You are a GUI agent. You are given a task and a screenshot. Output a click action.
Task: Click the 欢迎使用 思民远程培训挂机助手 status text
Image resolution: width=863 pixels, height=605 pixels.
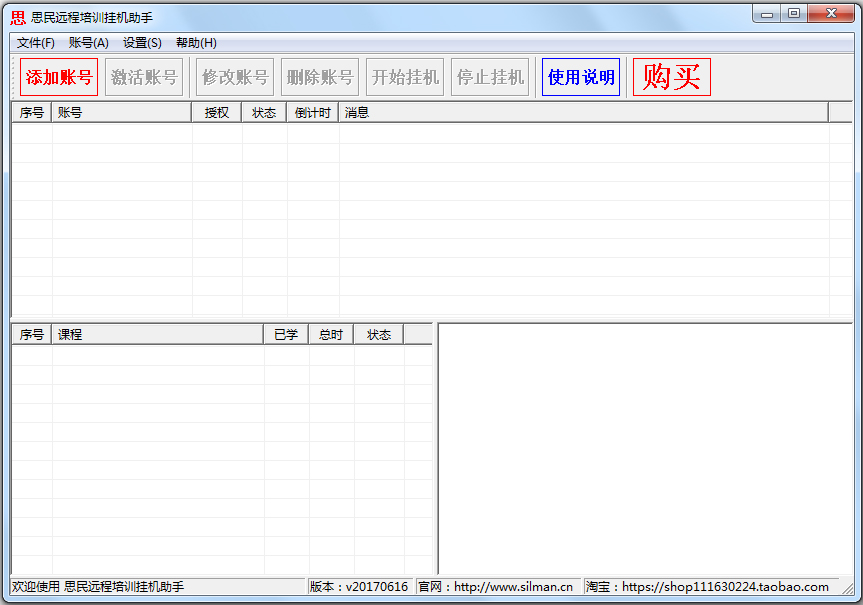[x=98, y=587]
